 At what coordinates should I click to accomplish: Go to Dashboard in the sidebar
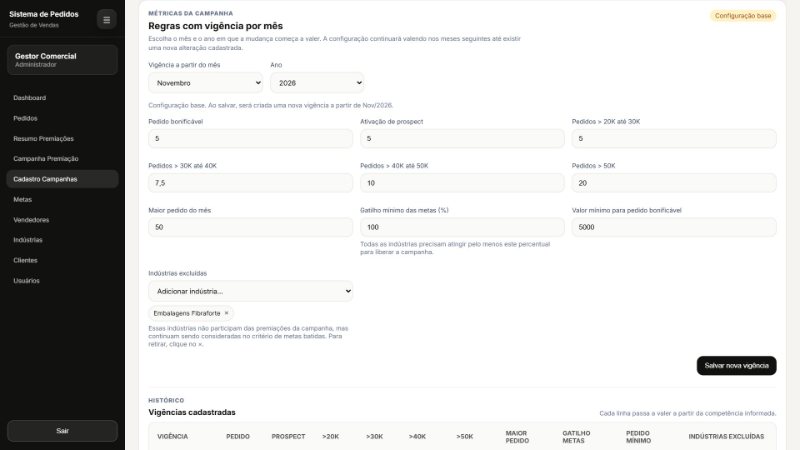[62, 98]
